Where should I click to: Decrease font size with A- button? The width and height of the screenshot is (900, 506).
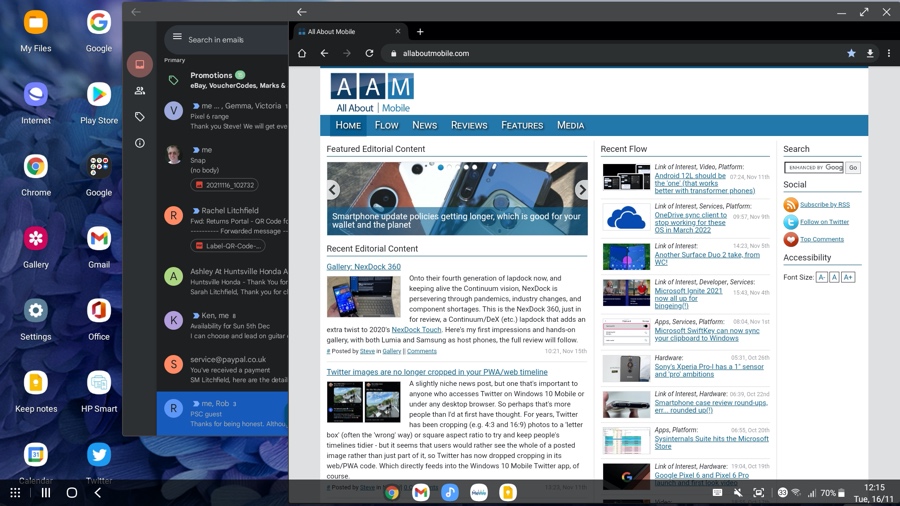click(821, 277)
